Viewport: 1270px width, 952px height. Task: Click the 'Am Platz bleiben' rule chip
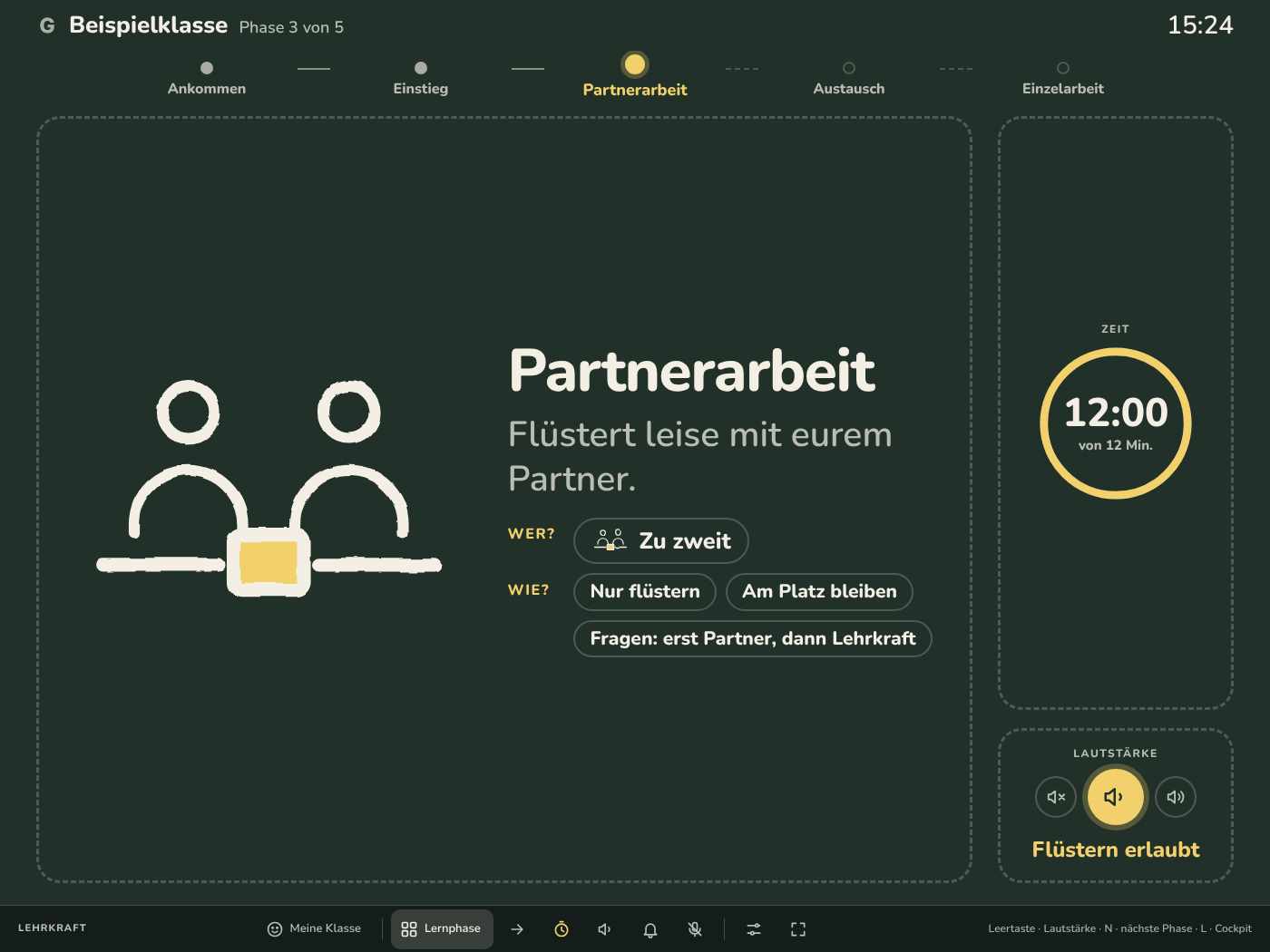click(x=819, y=592)
